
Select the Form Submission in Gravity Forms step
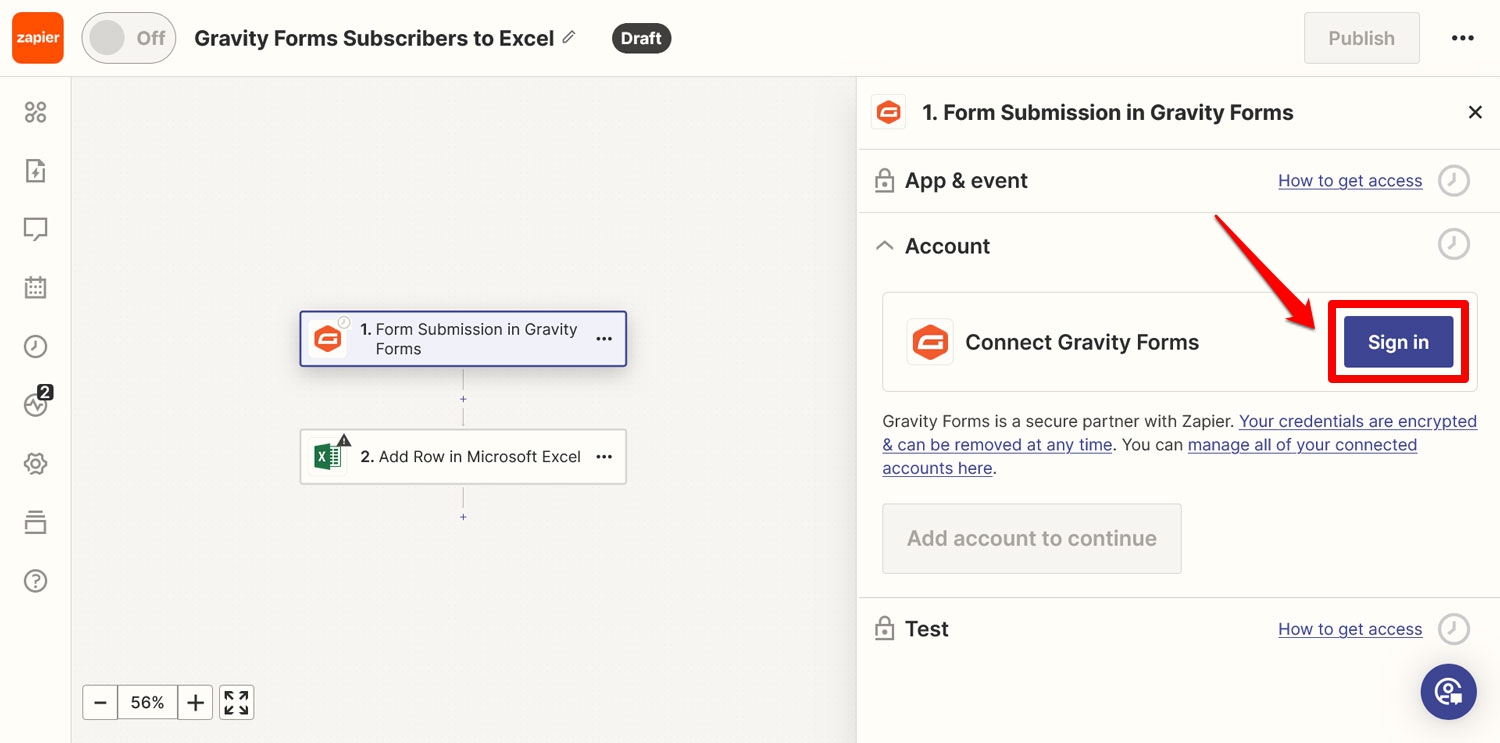pos(463,339)
